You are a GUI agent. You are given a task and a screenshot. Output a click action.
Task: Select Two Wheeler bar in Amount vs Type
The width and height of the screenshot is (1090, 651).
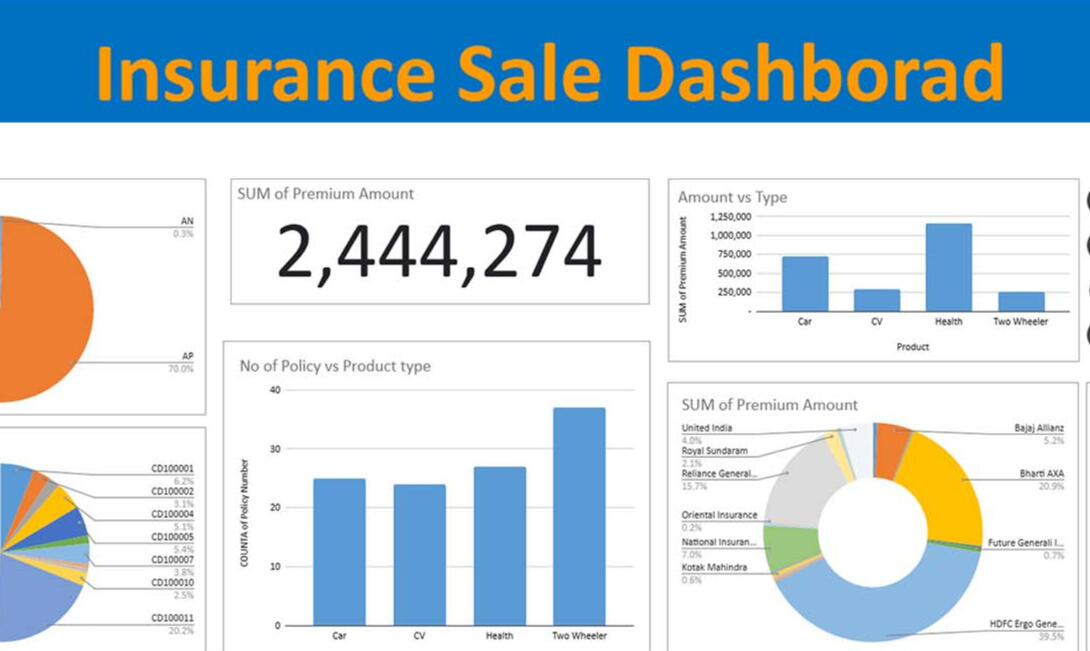pos(1020,301)
